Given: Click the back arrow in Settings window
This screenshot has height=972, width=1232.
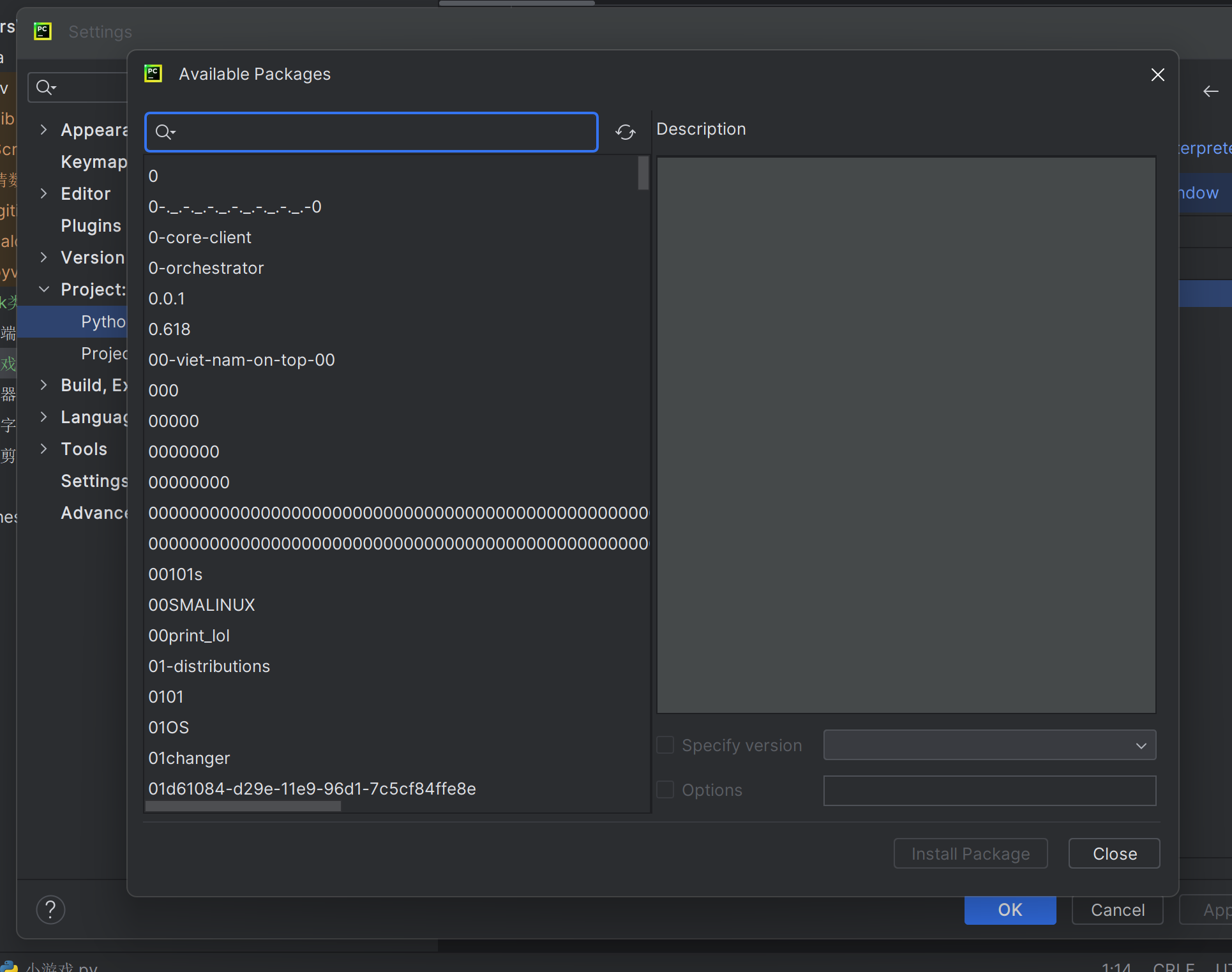Looking at the screenshot, I should point(1210,91).
